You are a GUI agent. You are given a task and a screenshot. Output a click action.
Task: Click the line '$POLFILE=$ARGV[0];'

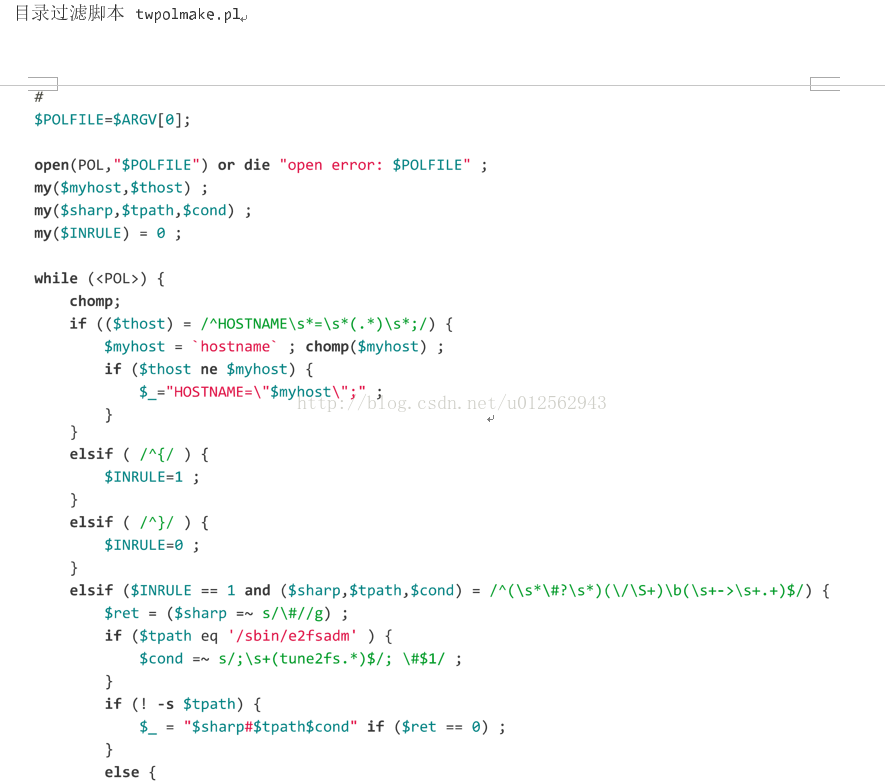(112, 120)
